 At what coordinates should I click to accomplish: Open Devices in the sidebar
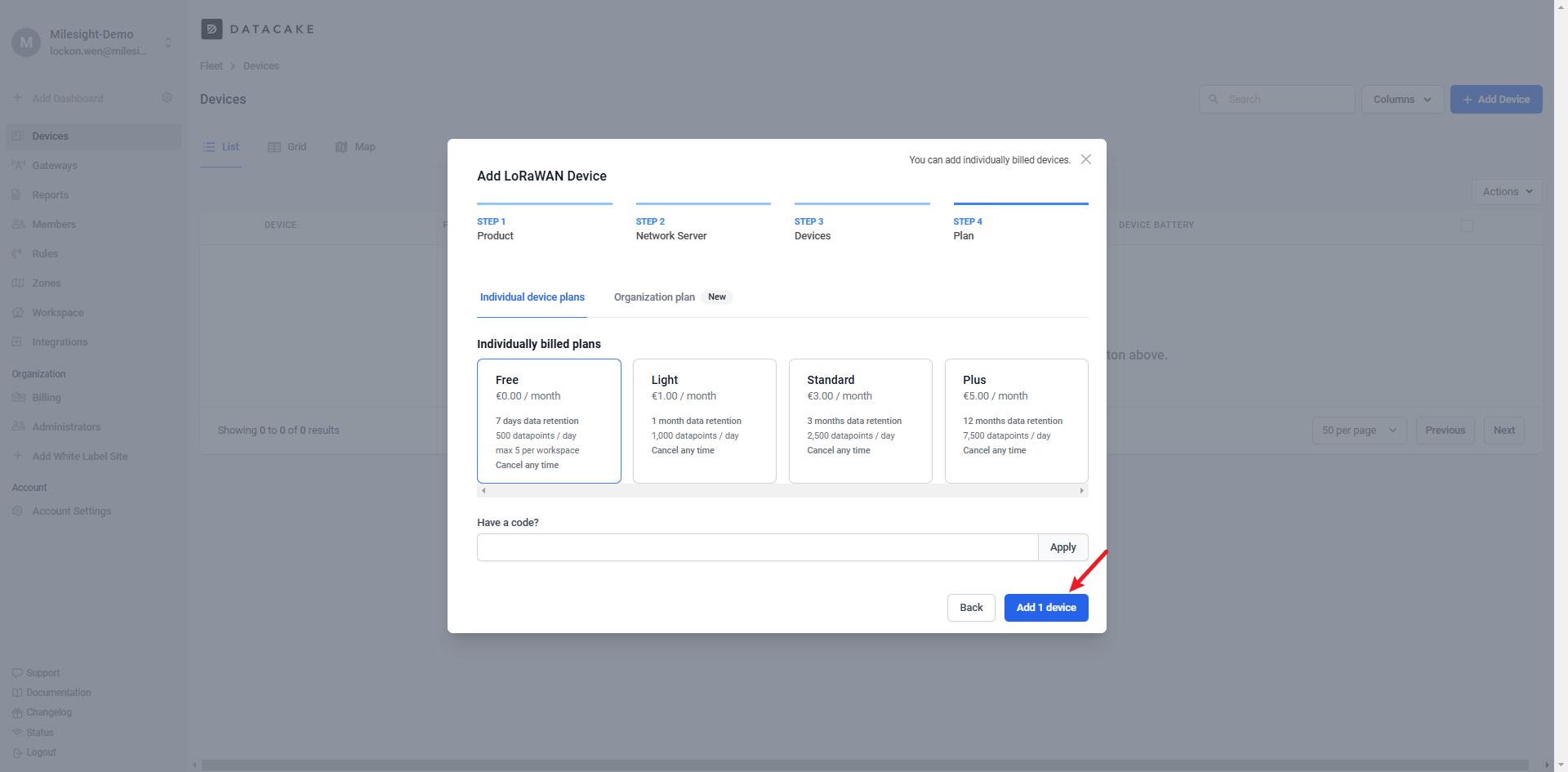[x=93, y=136]
